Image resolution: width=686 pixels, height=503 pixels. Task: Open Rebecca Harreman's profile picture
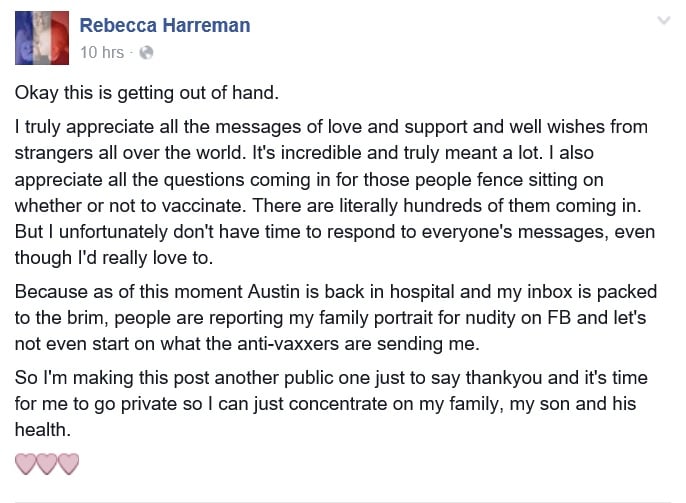click(41, 38)
